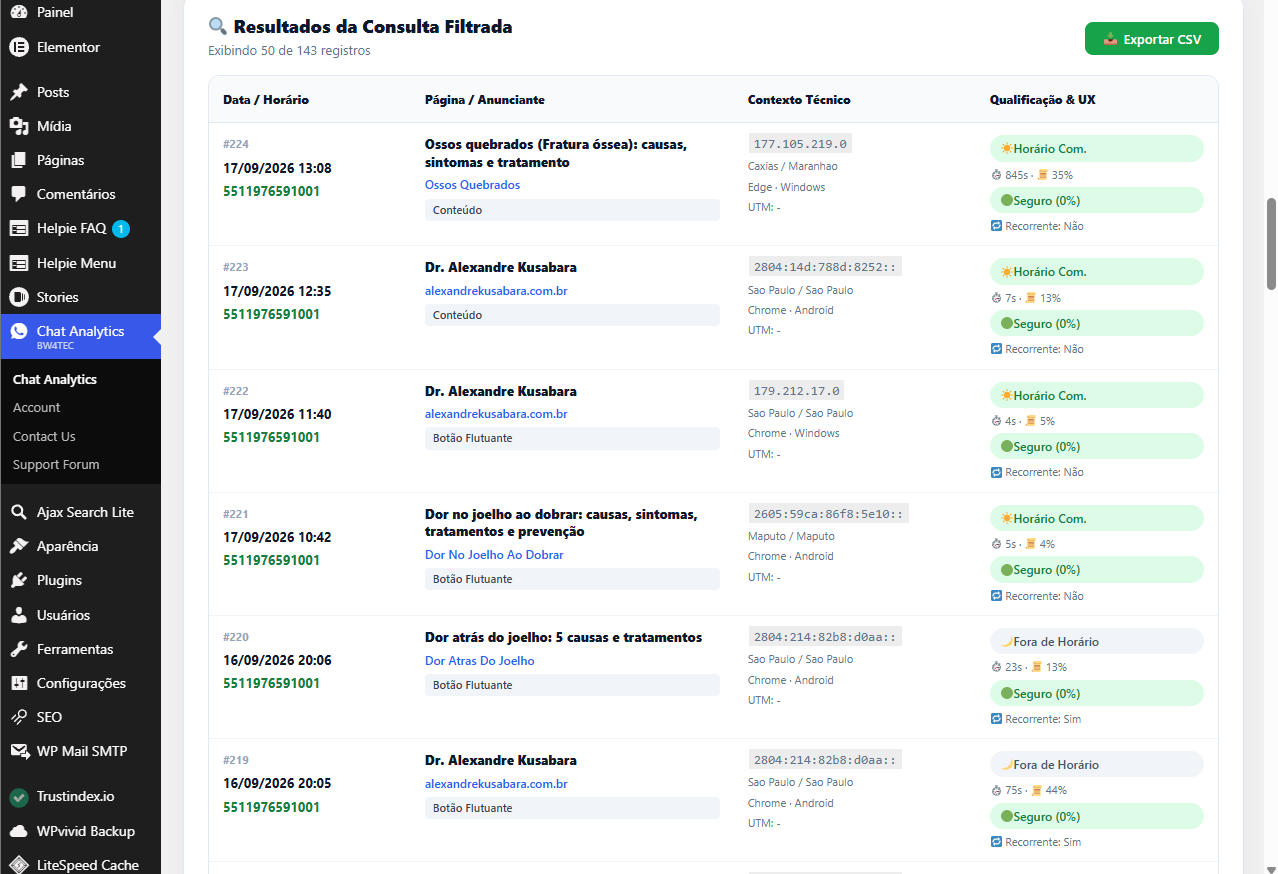Click IP address 179.212.17.0
This screenshot has height=874, width=1278.
click(x=796, y=390)
